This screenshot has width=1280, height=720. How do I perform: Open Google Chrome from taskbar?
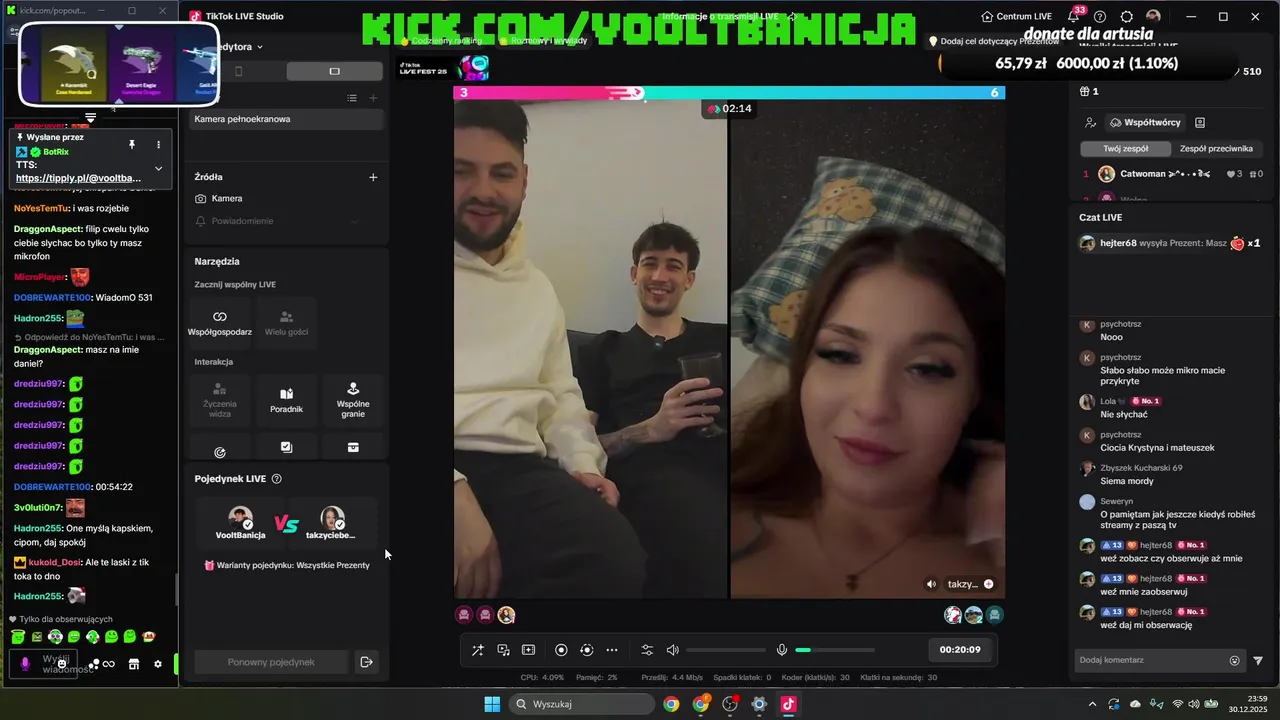[671, 704]
